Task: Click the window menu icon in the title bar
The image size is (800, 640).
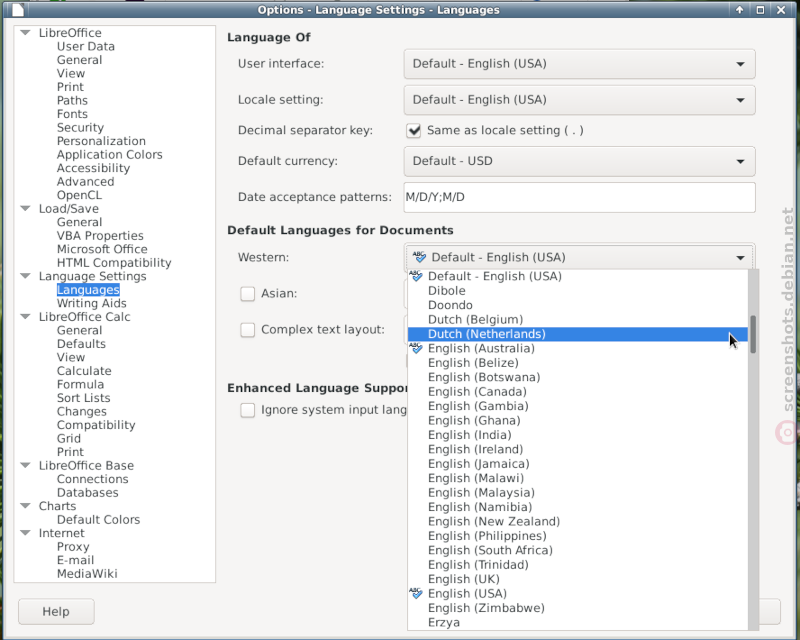Action: (18, 10)
